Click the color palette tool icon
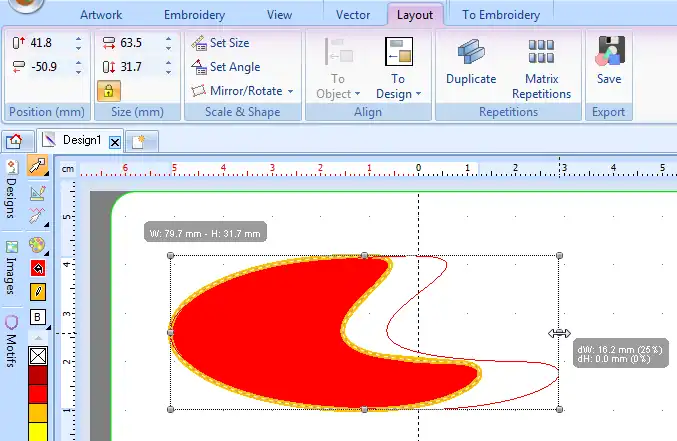This screenshot has width=677, height=441. click(38, 243)
